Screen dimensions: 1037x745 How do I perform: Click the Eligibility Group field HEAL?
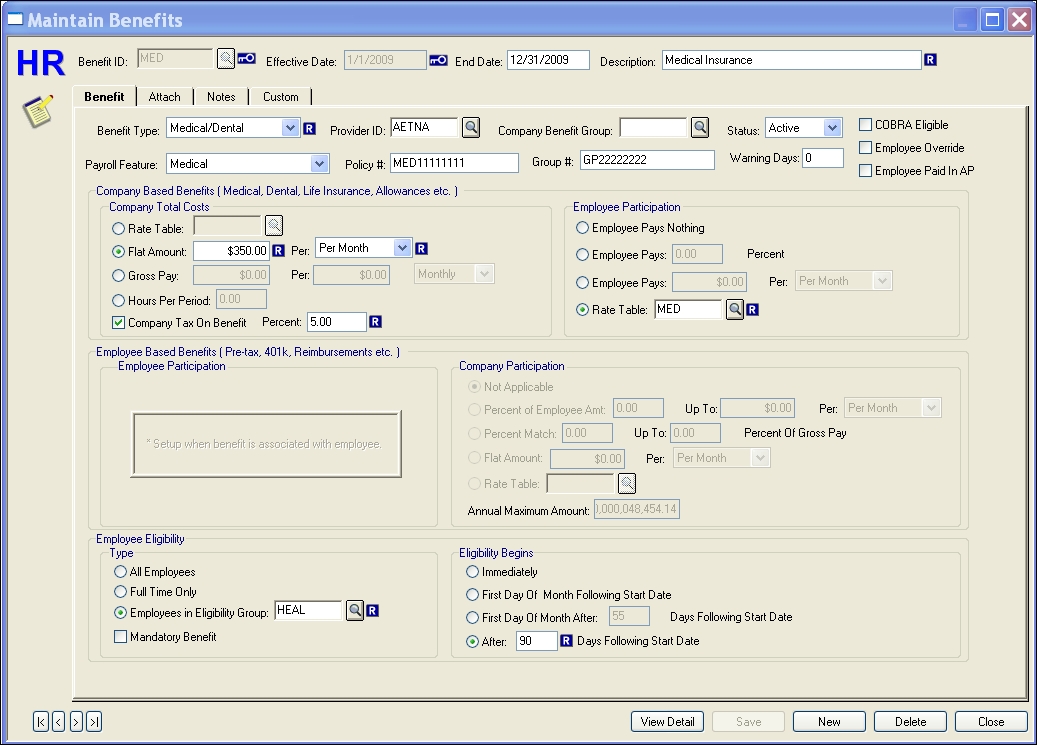308,610
